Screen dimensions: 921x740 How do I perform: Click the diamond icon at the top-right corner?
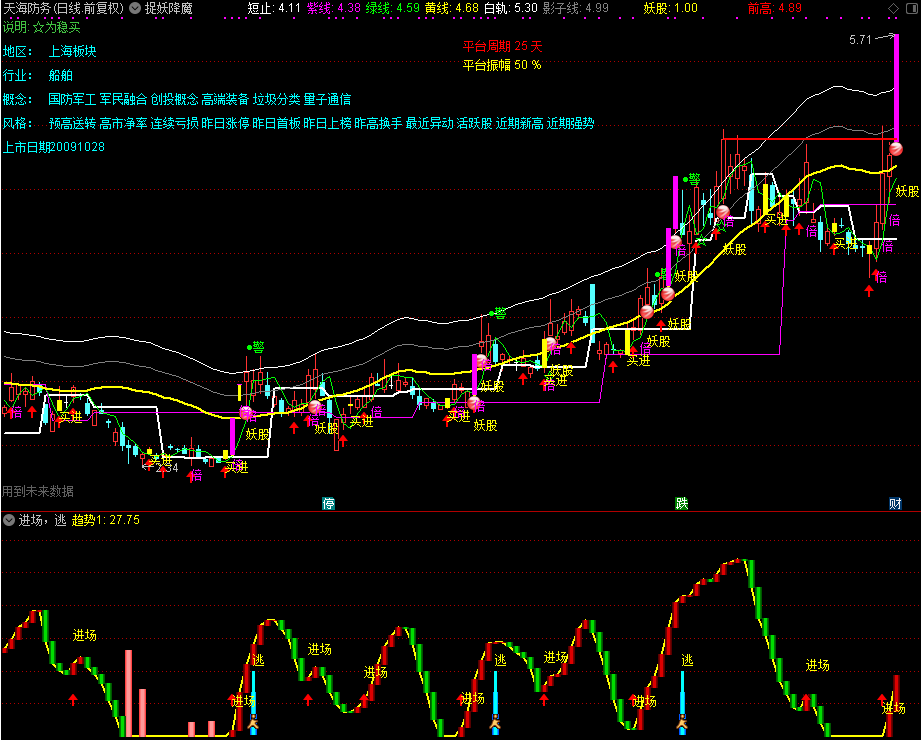[x=893, y=8]
